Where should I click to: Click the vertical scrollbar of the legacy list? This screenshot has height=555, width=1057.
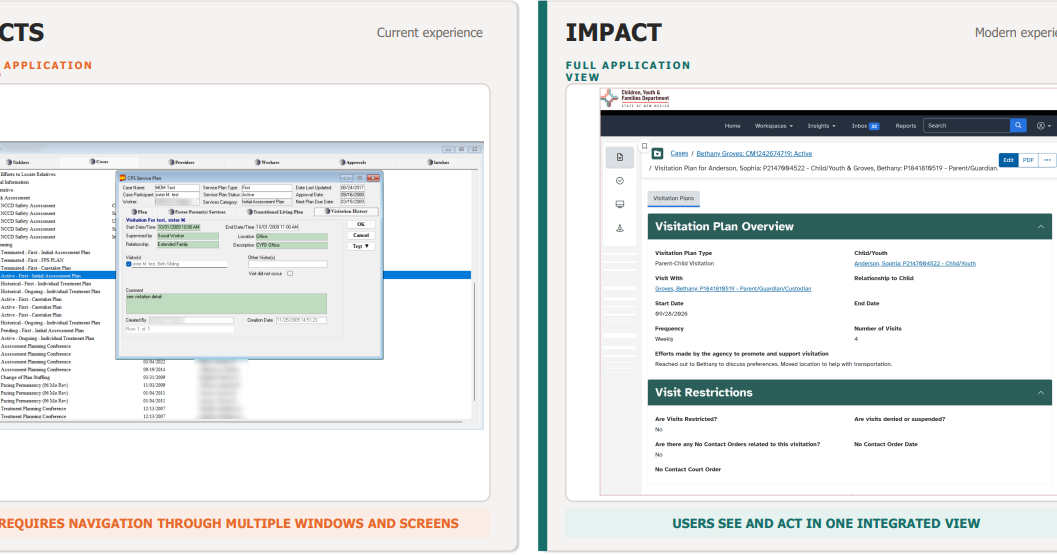coord(475,341)
